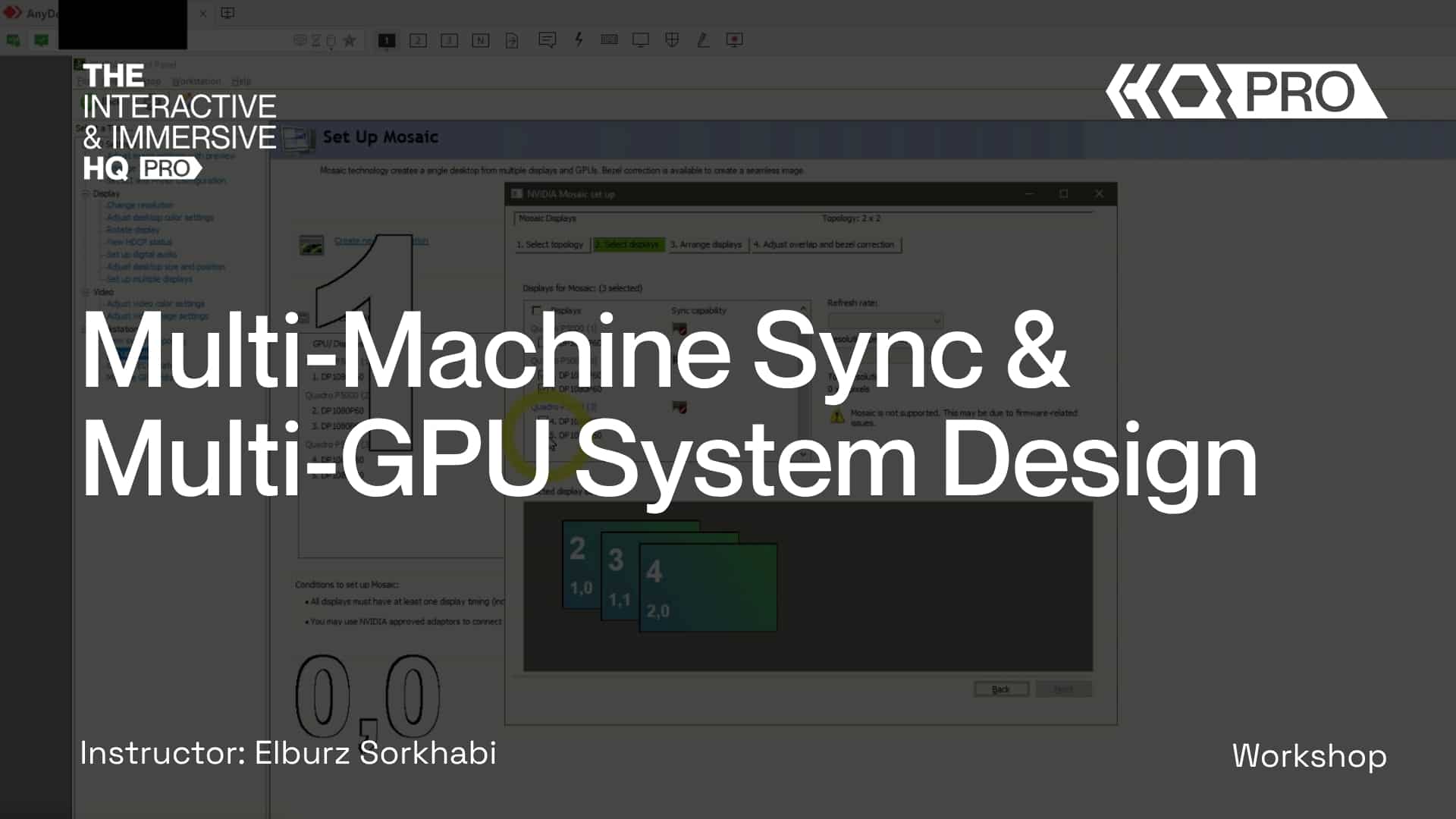Toggle the Displays select-all checkbox
Image resolution: width=1456 pixels, height=819 pixels.
(536, 311)
